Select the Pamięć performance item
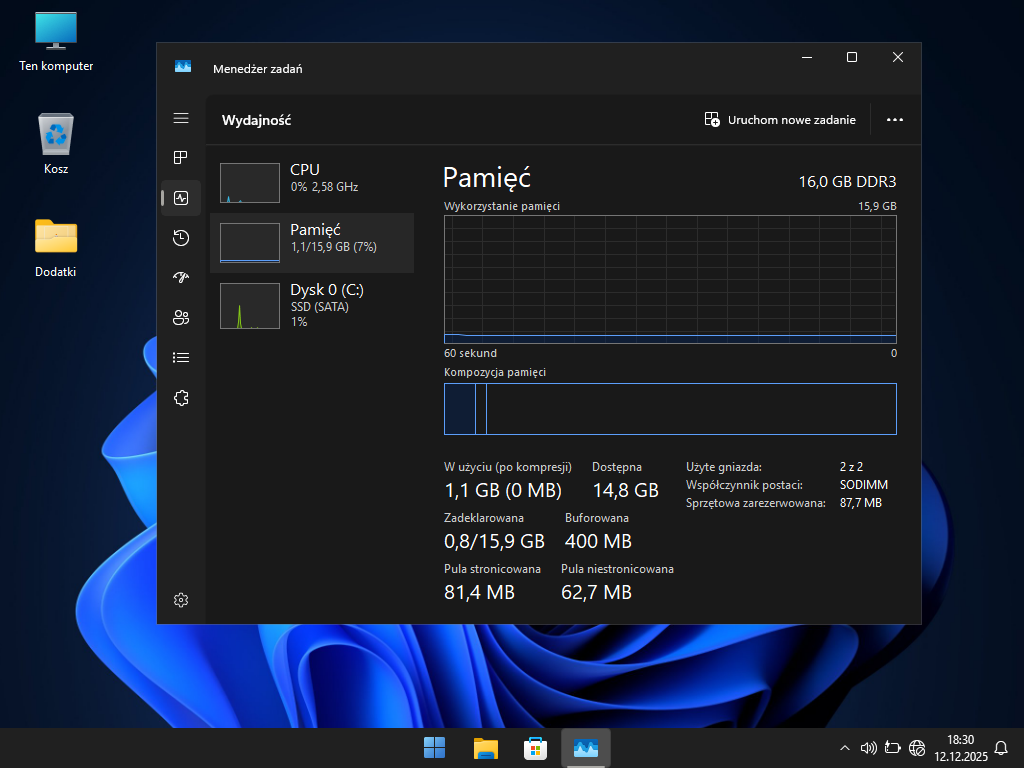 coord(312,242)
